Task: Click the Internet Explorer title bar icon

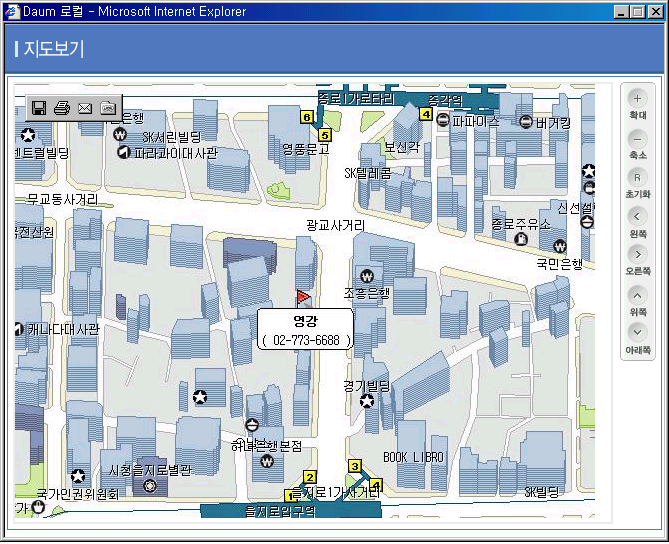Action: pyautogui.click(x=13, y=12)
